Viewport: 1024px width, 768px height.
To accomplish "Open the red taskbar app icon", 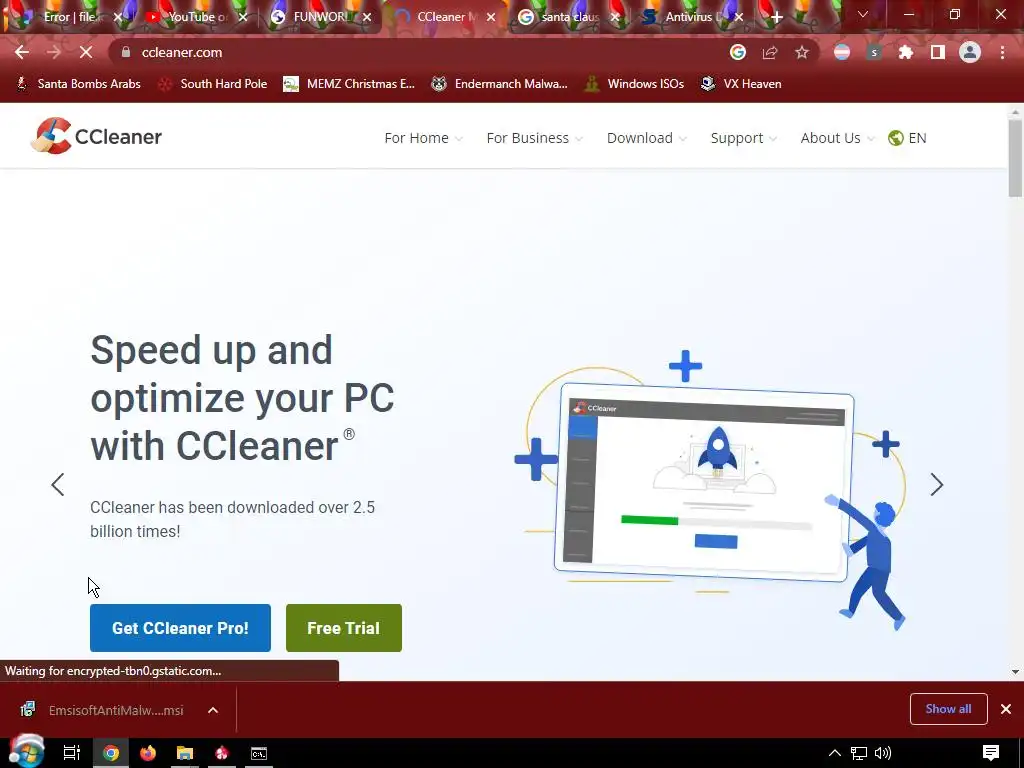I will (x=222, y=753).
